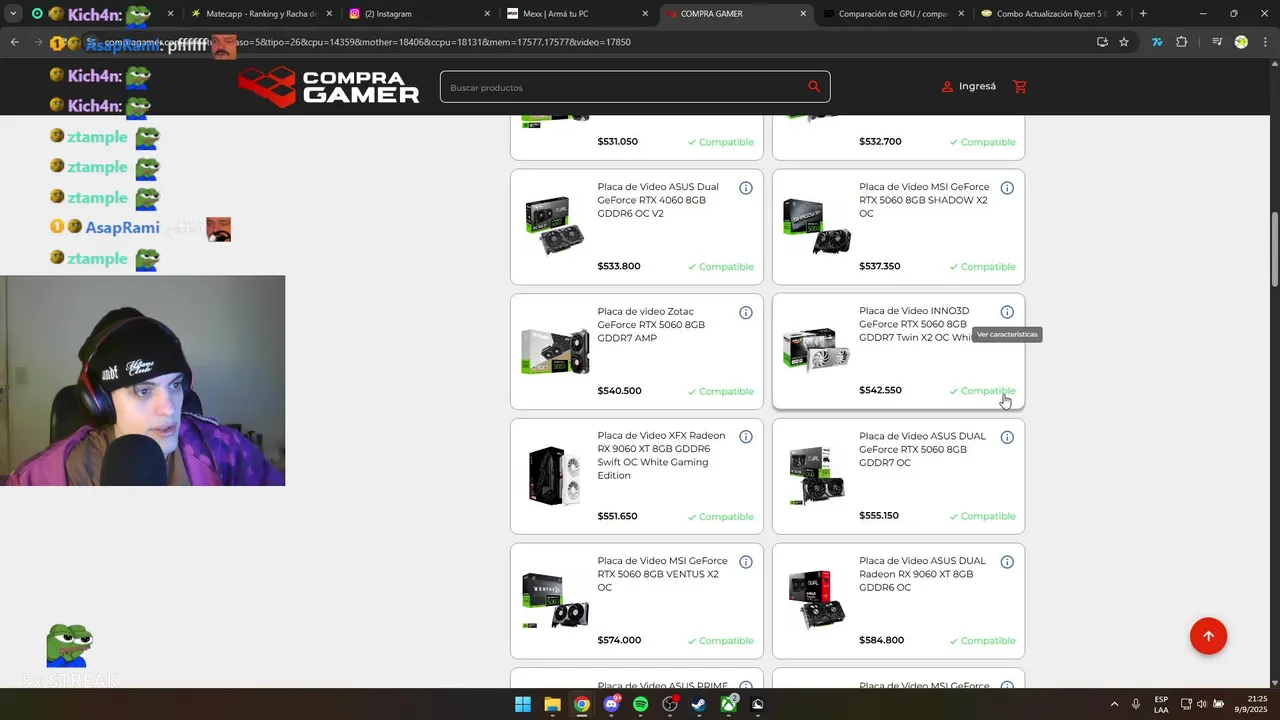Open Discord from the taskbar
The height and width of the screenshot is (720, 1280).
point(611,704)
